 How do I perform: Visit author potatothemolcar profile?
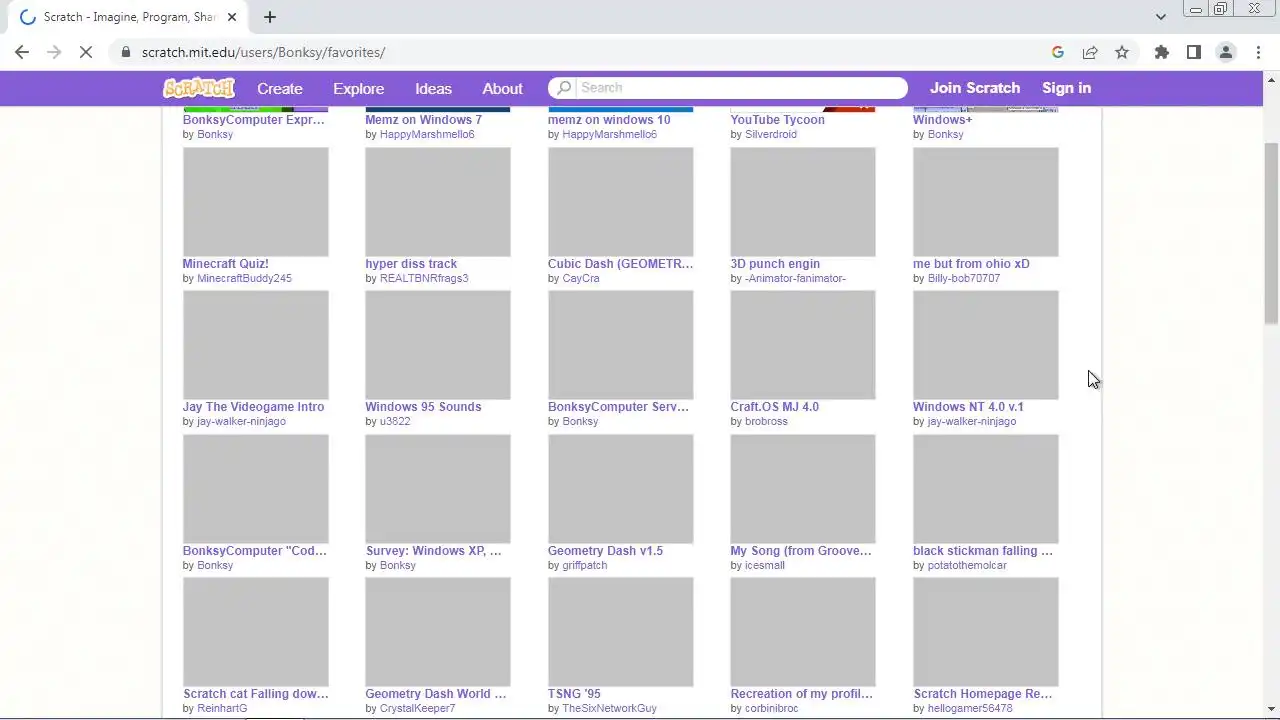pyautogui.click(x=967, y=565)
